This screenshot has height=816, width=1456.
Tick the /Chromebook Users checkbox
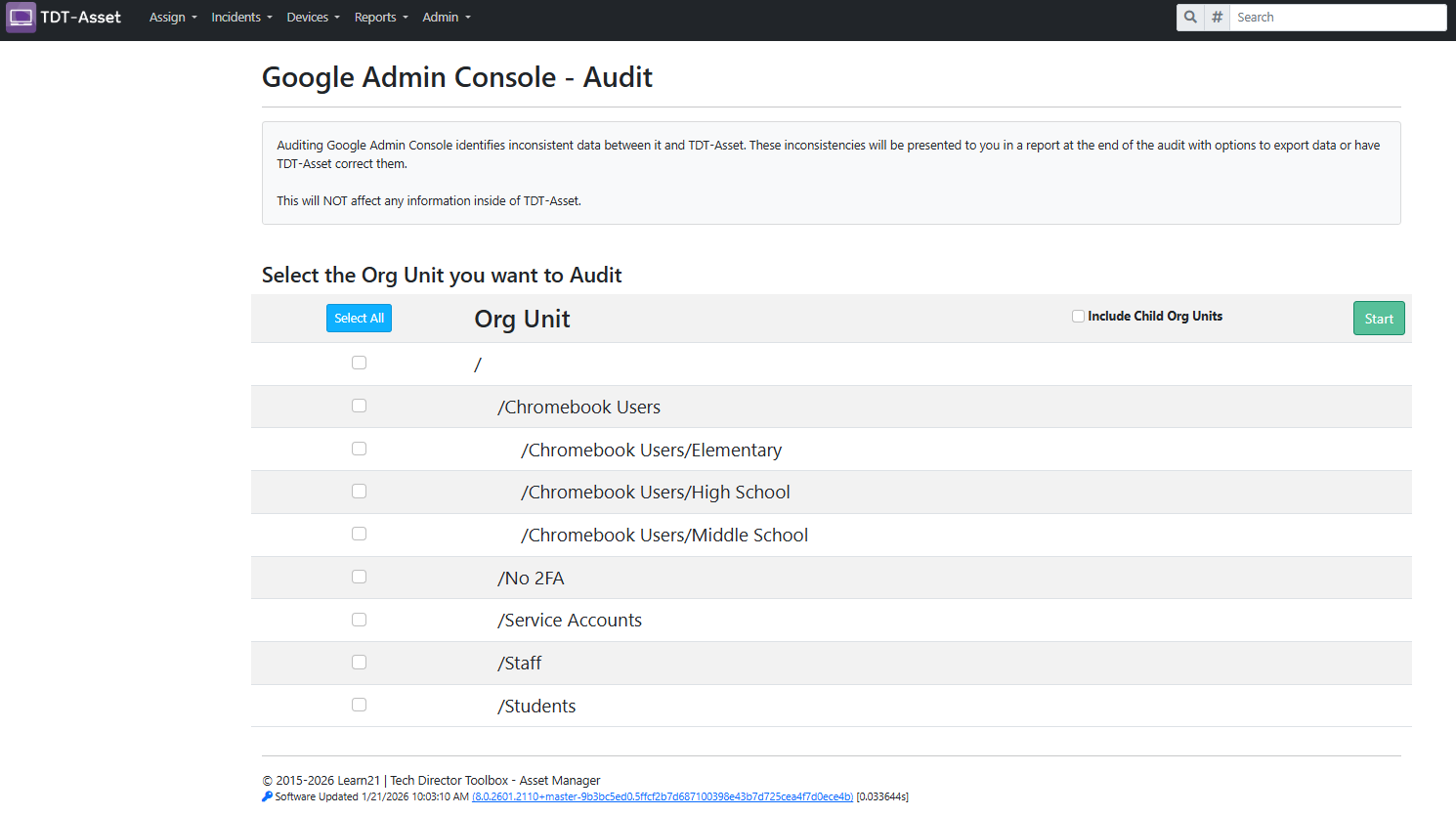(x=359, y=406)
